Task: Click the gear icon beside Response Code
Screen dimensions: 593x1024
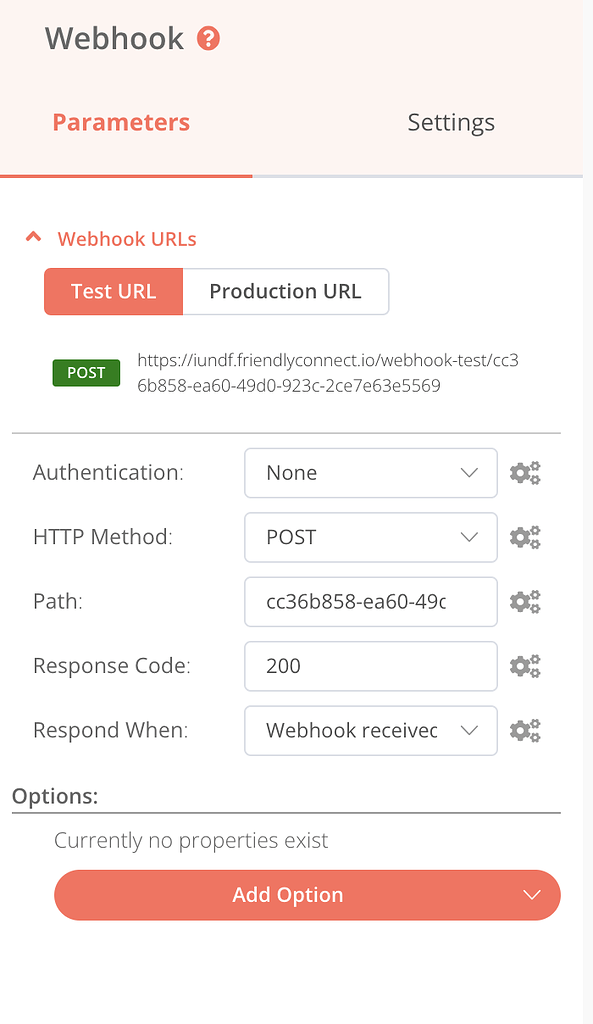Action: pos(525,666)
